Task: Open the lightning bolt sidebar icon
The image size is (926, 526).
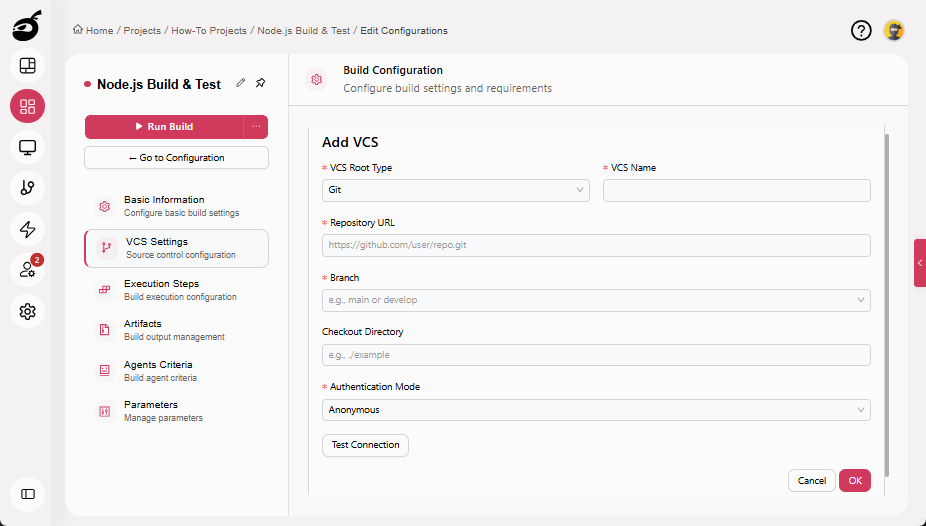Action: [27, 229]
